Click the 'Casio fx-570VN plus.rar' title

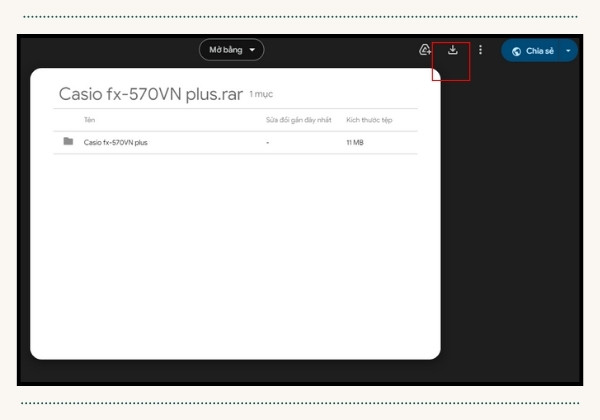pyautogui.click(x=151, y=94)
